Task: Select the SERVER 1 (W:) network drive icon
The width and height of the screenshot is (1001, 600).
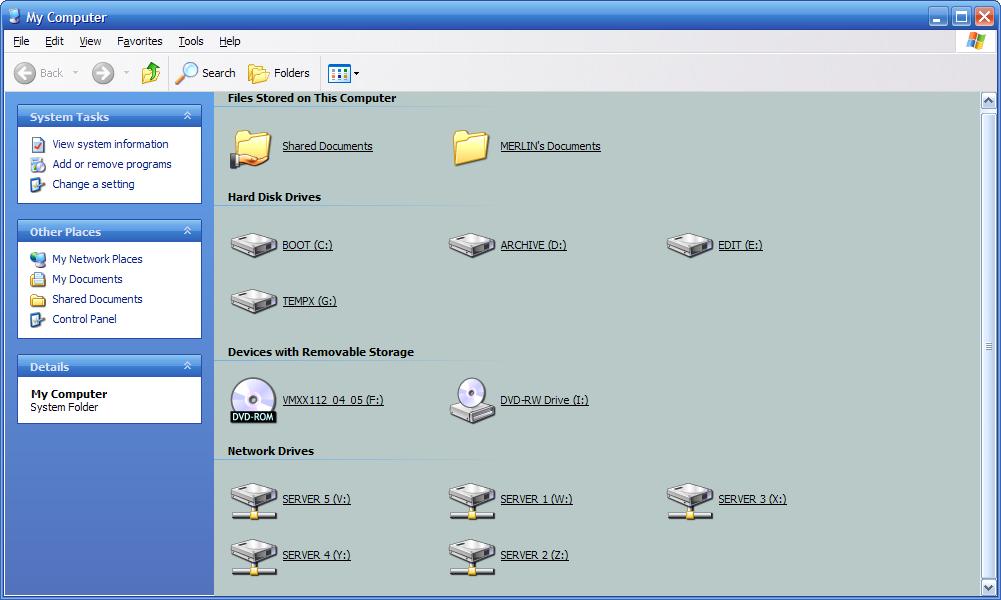Action: pos(472,500)
